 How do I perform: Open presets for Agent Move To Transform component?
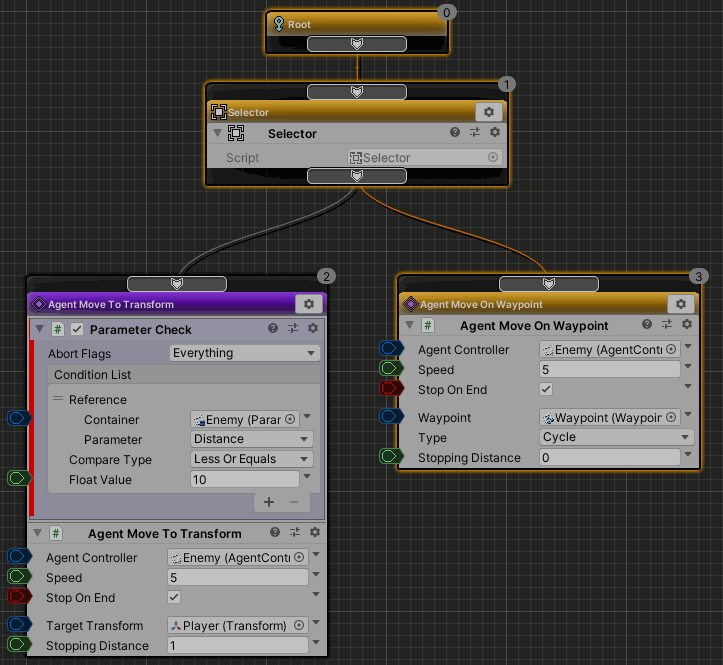click(295, 533)
